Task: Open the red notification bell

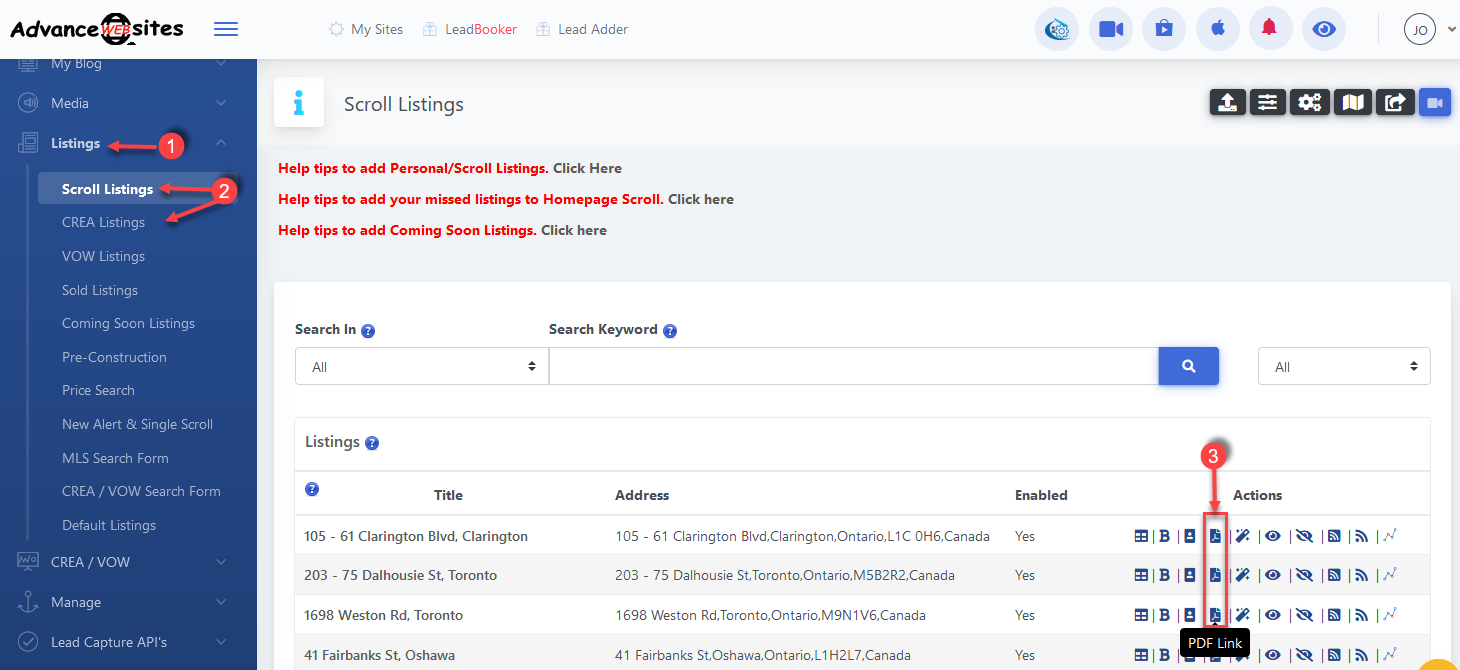Action: [1270, 29]
